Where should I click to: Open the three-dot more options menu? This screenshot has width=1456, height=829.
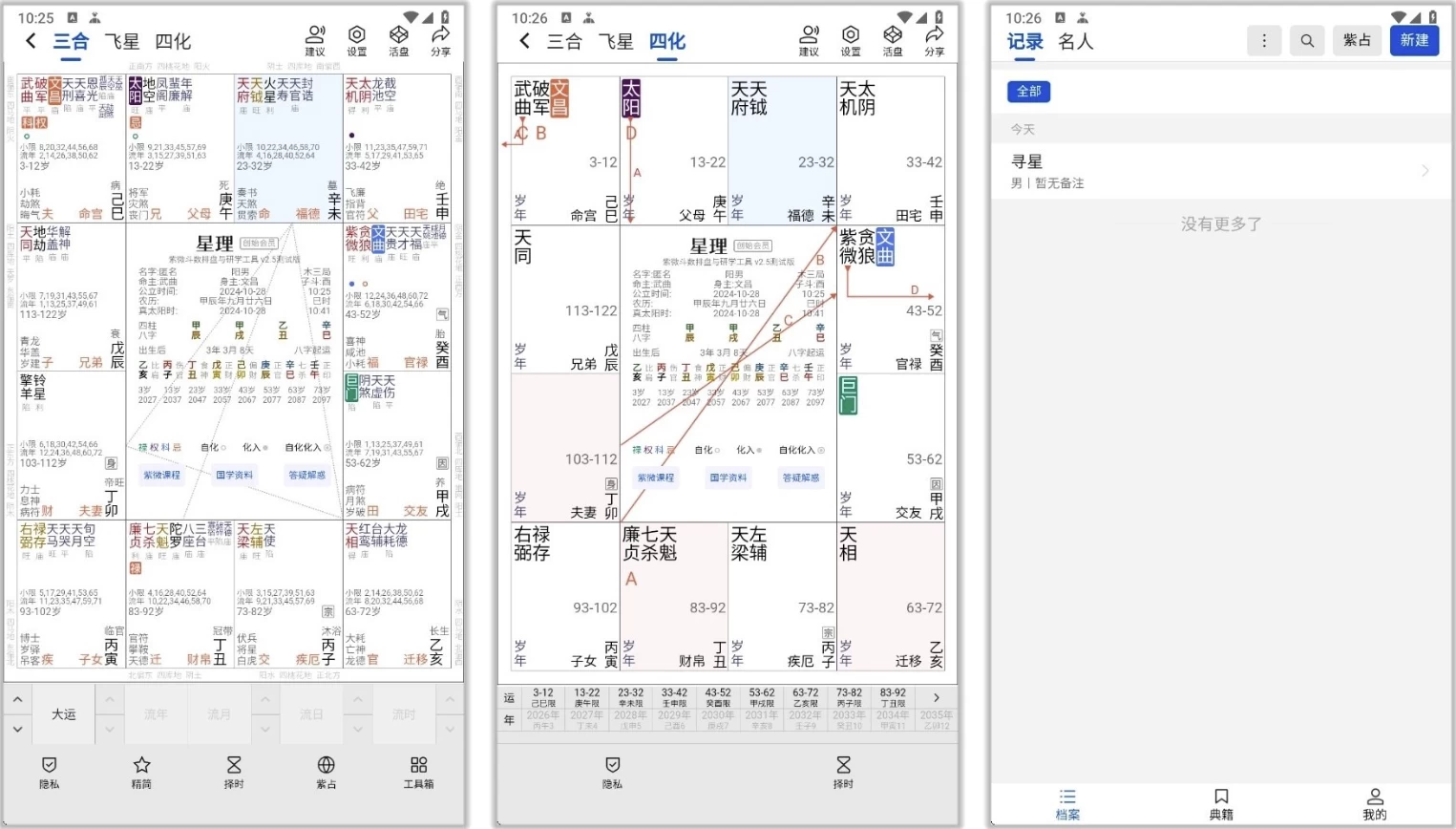1264,40
